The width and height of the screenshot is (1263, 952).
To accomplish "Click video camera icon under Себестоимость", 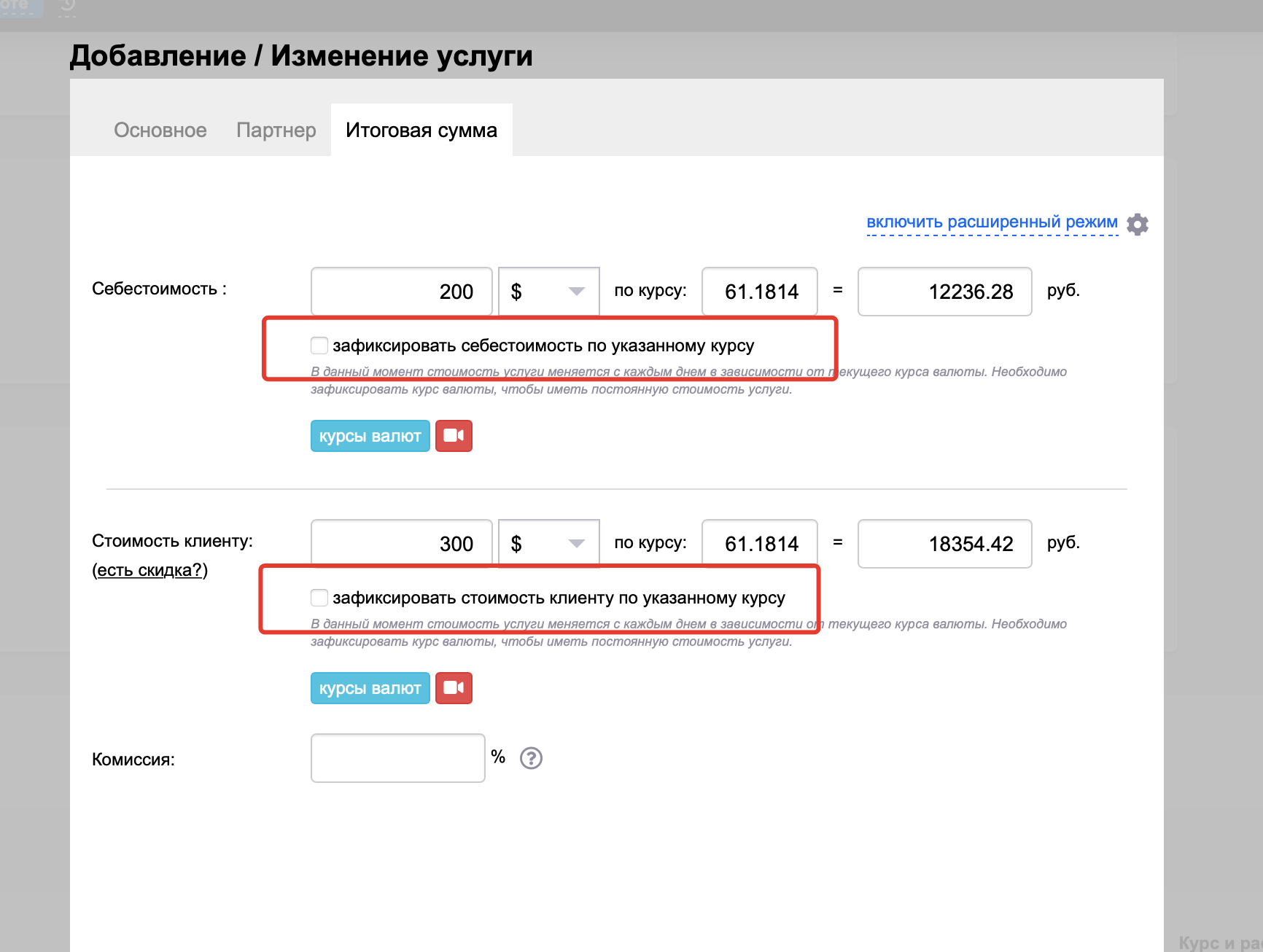I will 454,436.
